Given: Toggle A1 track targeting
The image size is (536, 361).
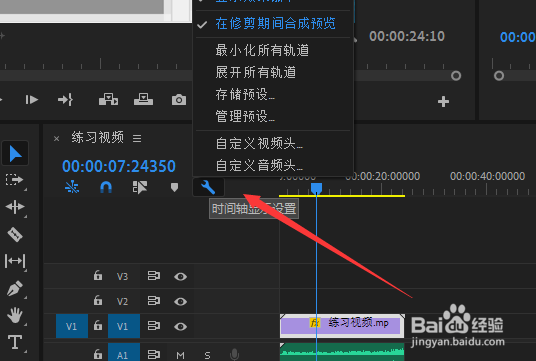Looking at the screenshot, I should click(124, 352).
